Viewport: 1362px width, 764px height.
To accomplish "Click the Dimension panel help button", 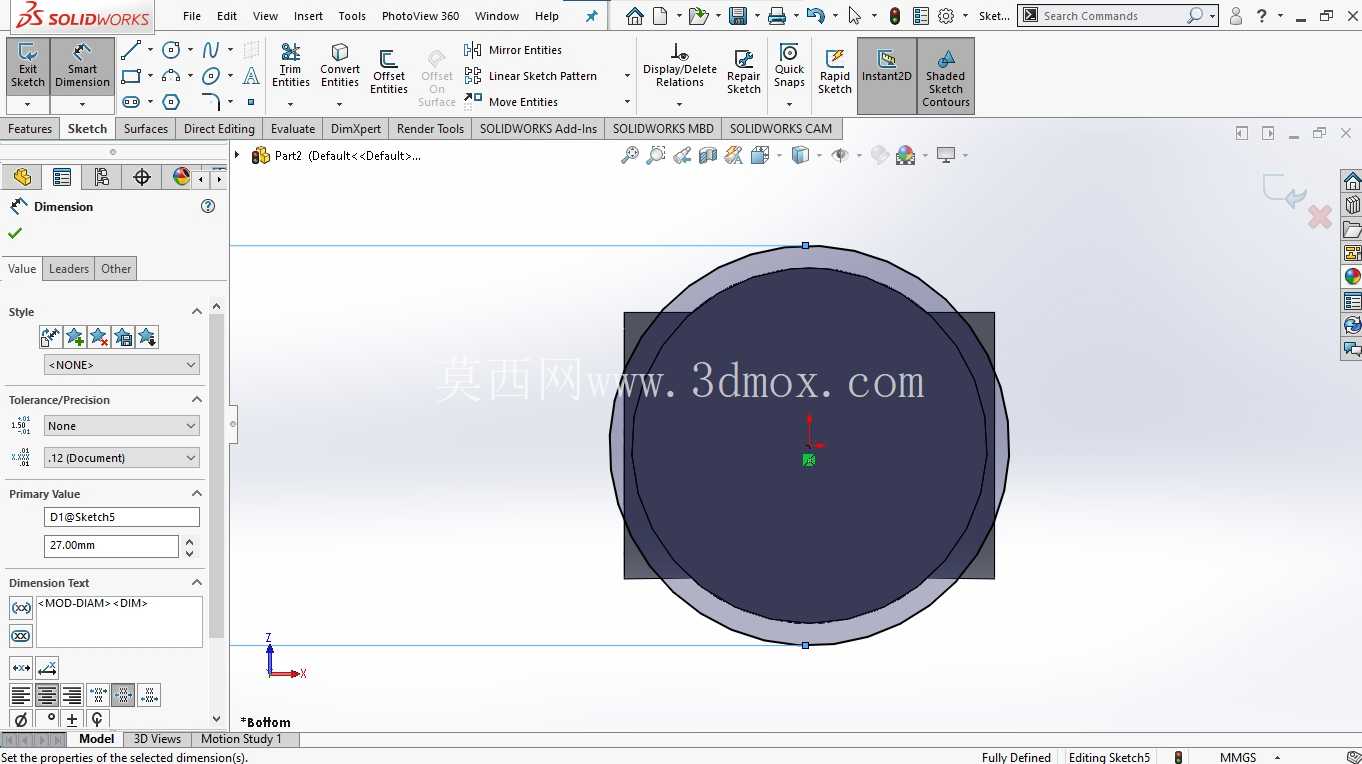I will coord(208,206).
